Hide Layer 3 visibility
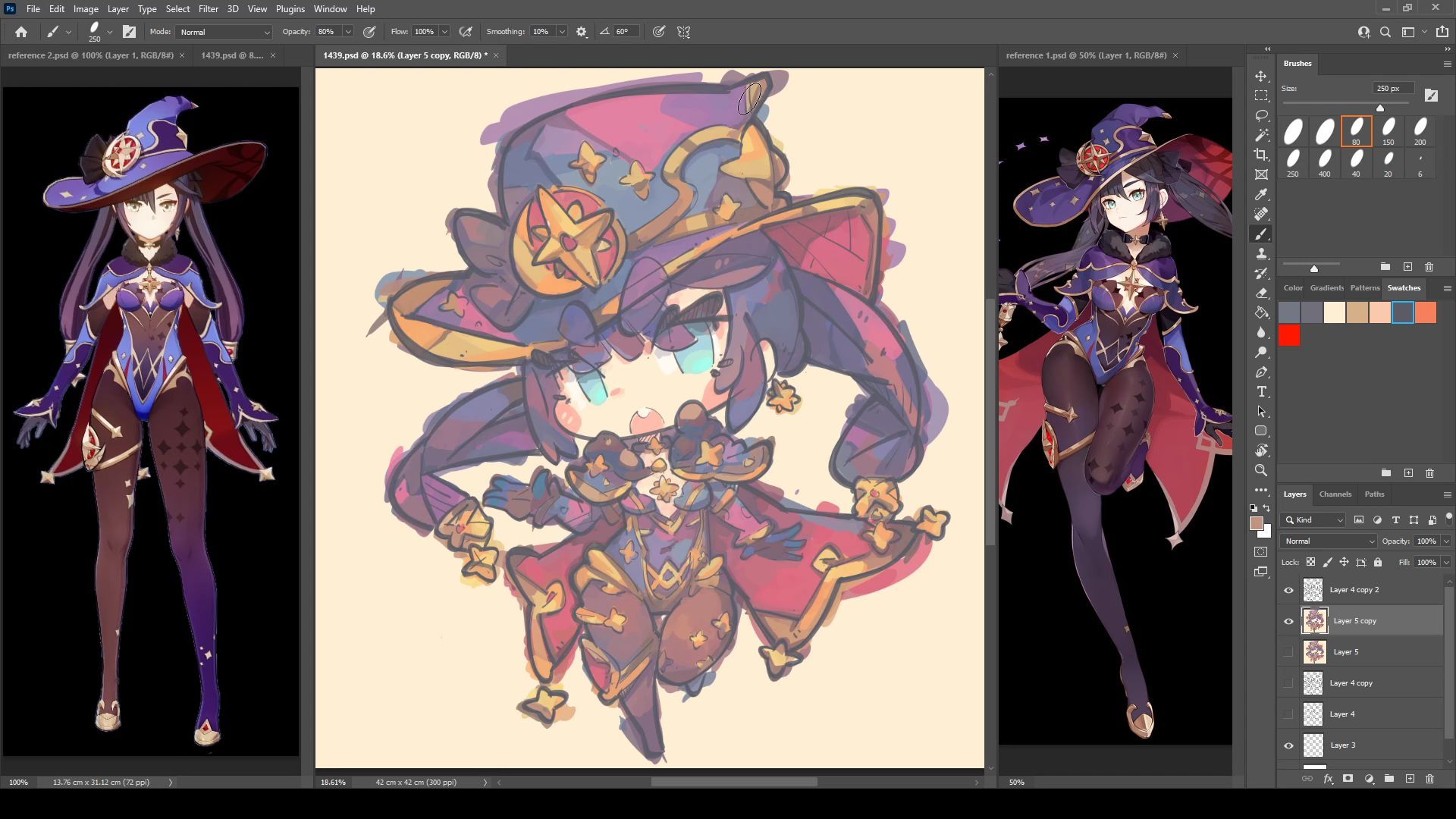Screen dimensions: 1456x819 click(1288, 745)
